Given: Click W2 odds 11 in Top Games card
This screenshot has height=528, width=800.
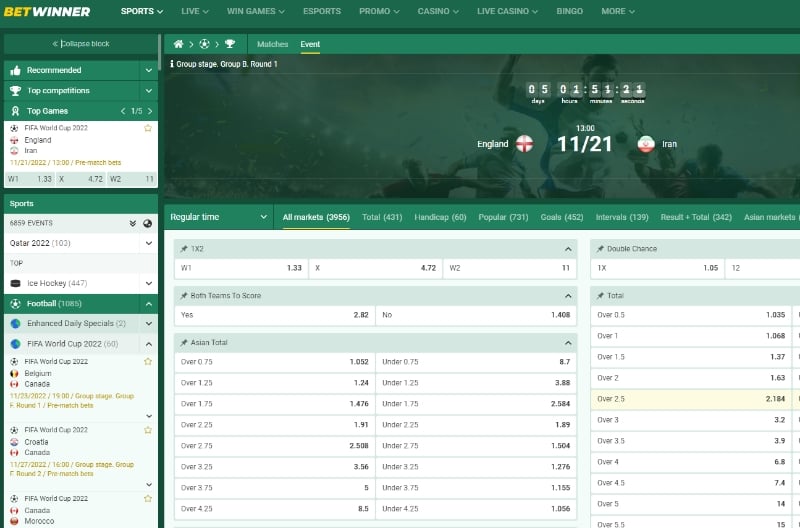Looking at the screenshot, I should click(132, 179).
